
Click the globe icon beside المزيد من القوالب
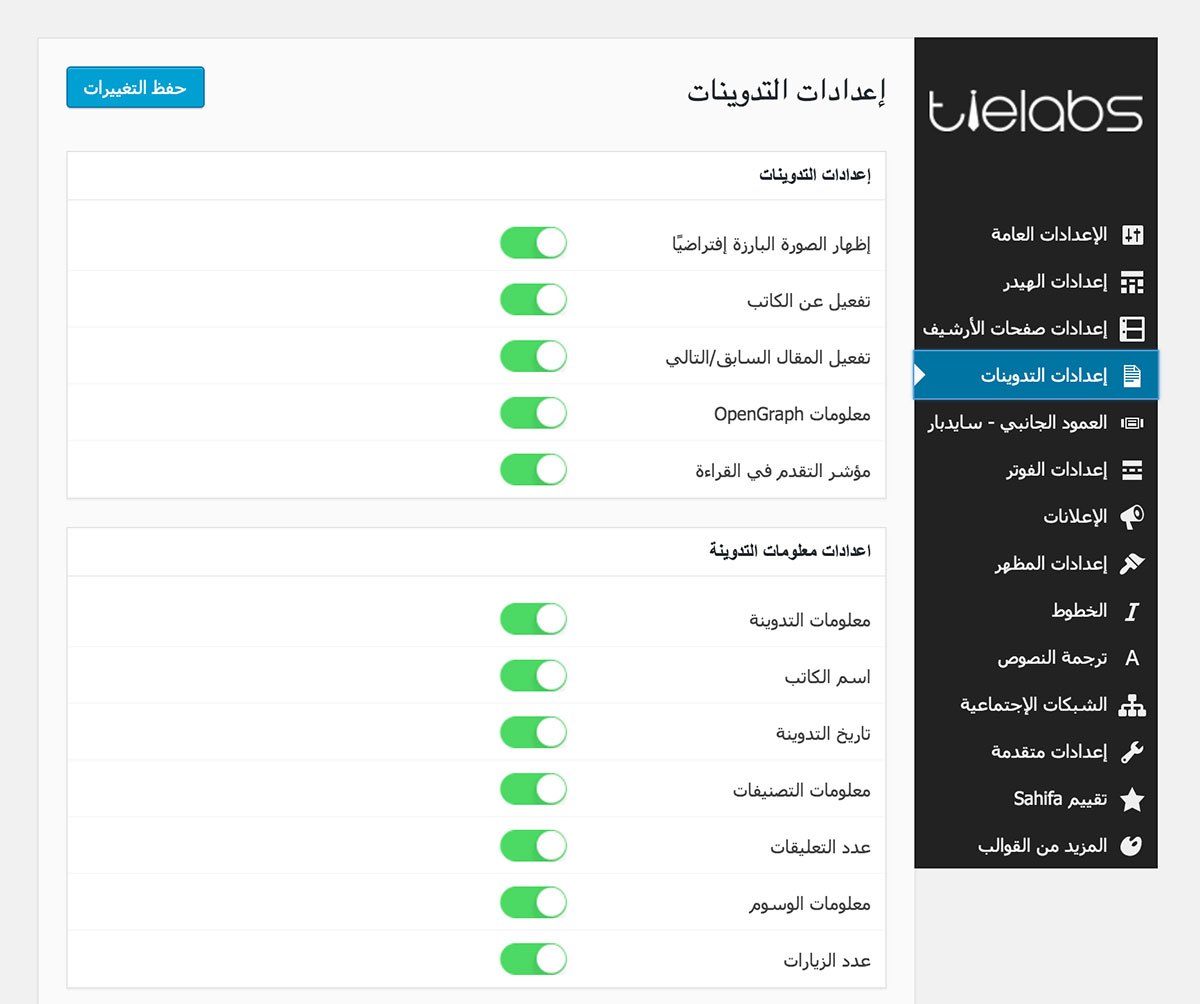[x=1132, y=846]
